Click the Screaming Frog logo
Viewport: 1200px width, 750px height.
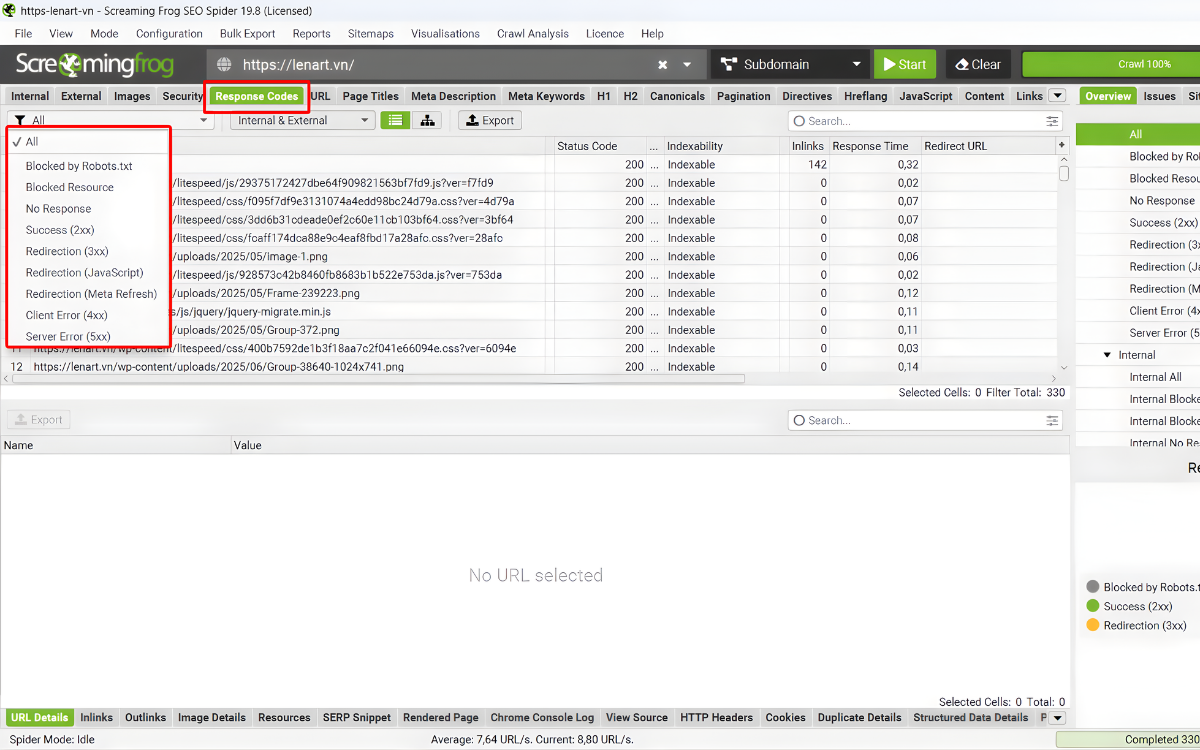coord(95,65)
